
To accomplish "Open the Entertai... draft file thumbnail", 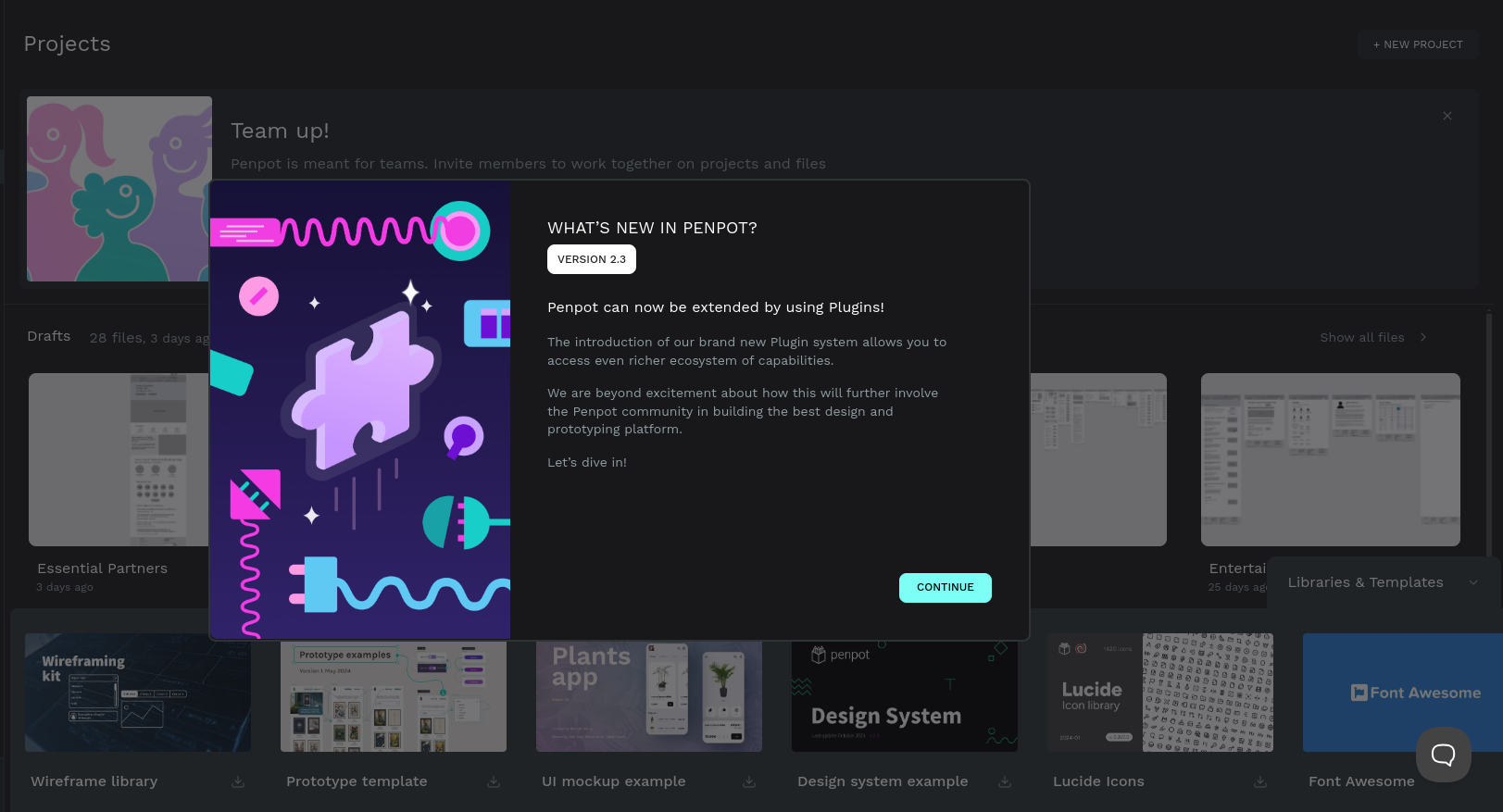I will tap(1331, 459).
